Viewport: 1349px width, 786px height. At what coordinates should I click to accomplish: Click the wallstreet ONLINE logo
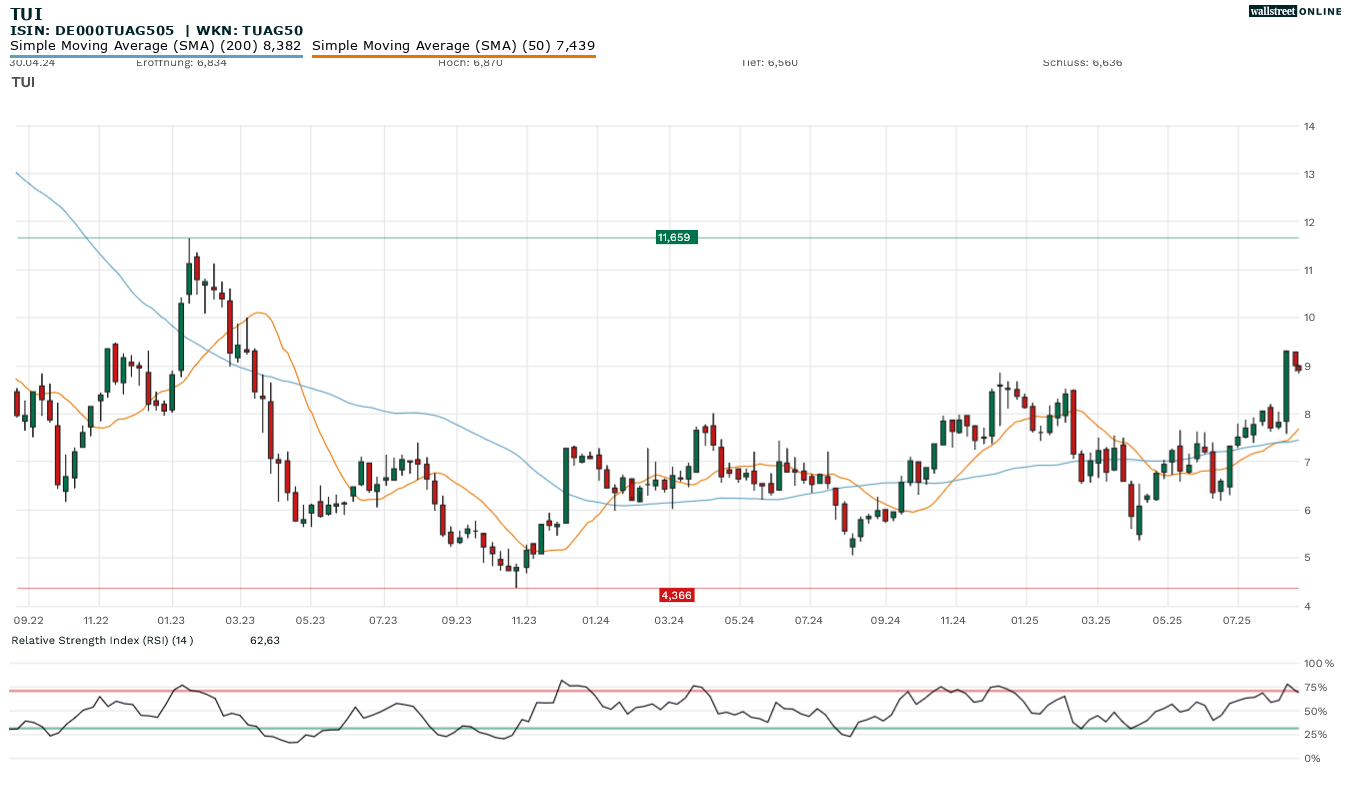[x=1295, y=11]
